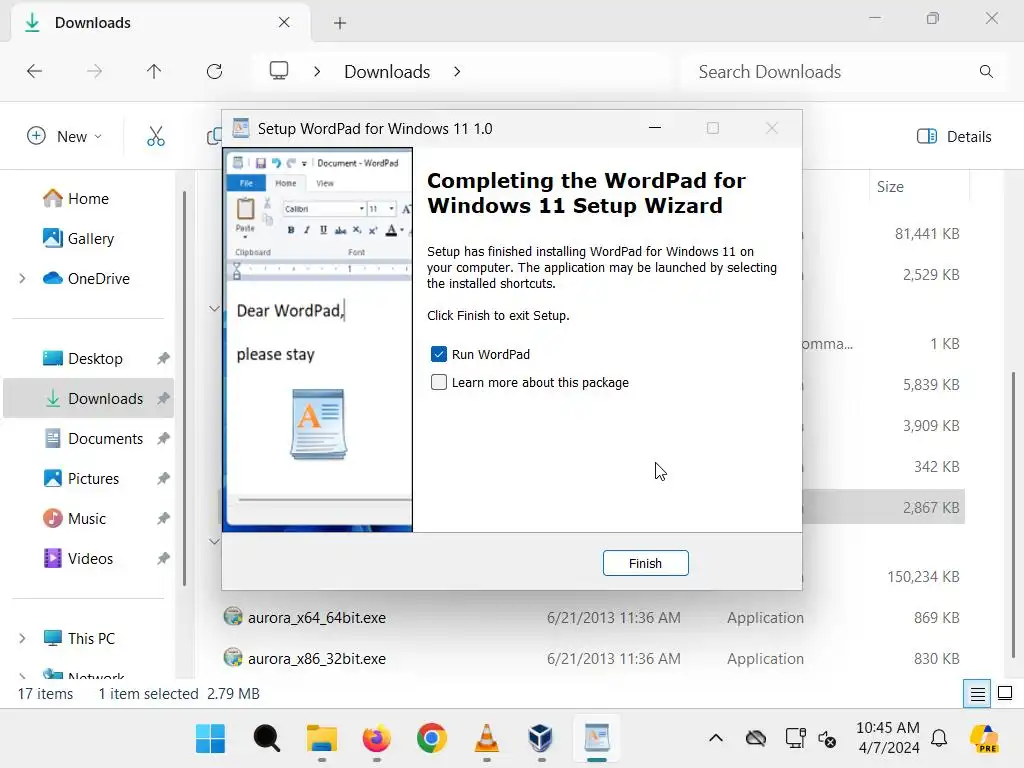Screen dimensions: 1024x768
Task: Open File Explorer from the taskbar
Action: pos(322,739)
